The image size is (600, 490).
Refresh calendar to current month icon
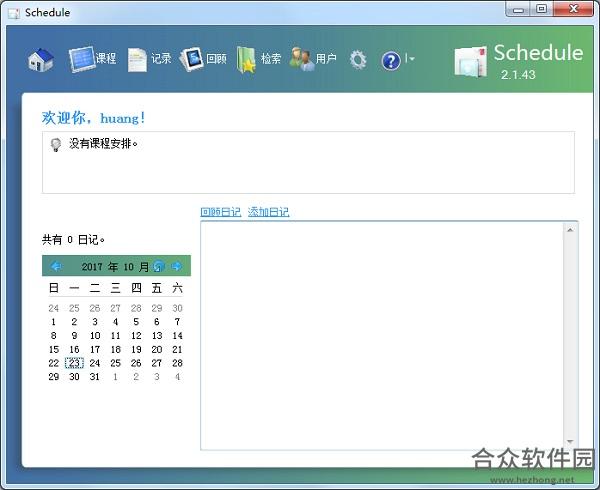coord(159,266)
